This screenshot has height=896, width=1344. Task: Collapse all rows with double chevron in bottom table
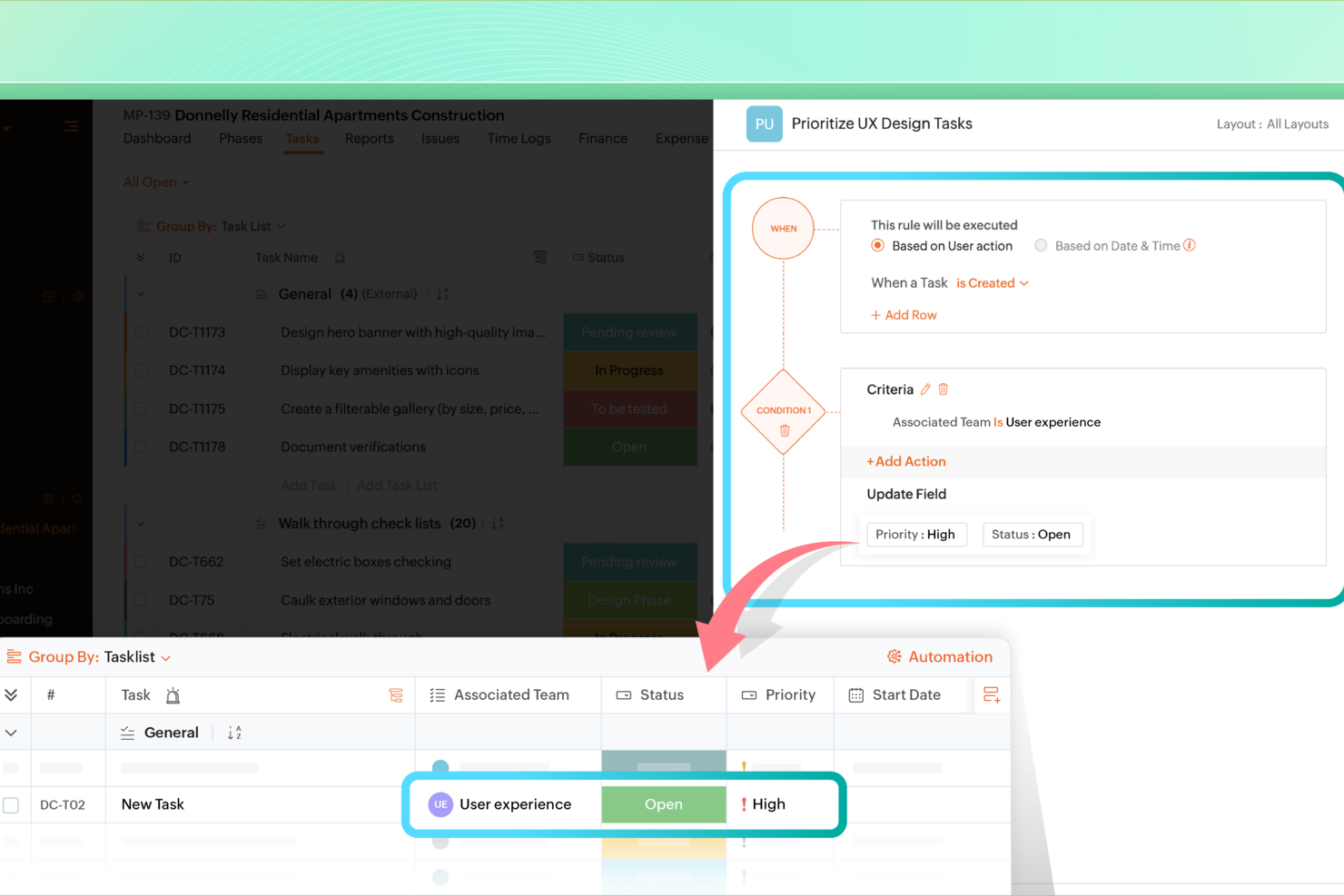pyautogui.click(x=11, y=695)
